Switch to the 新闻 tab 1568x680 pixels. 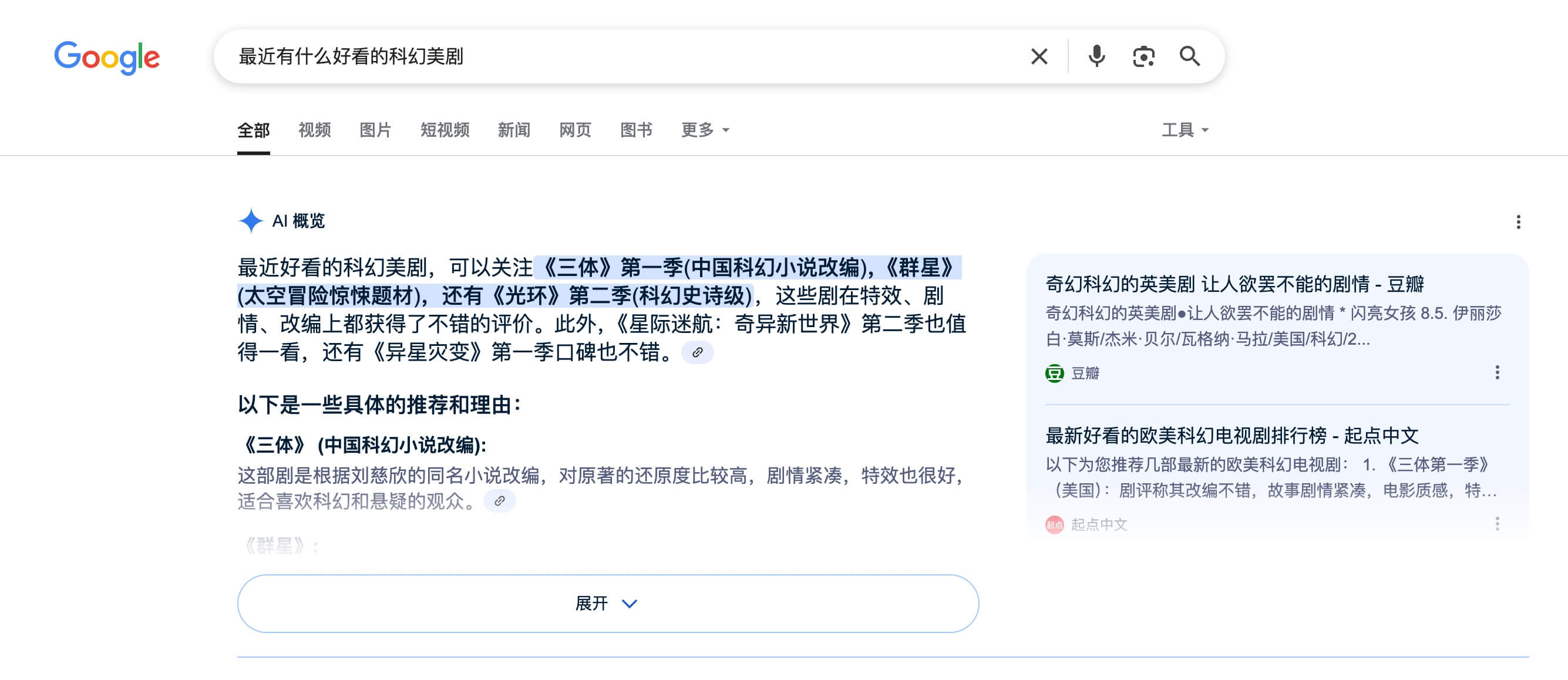(514, 130)
